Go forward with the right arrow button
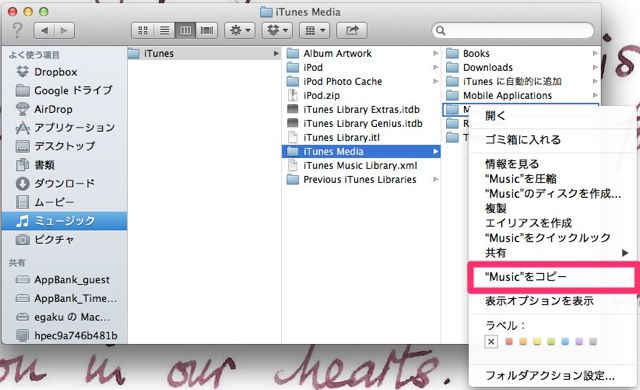This screenshot has width=640, height=390. tap(64, 30)
